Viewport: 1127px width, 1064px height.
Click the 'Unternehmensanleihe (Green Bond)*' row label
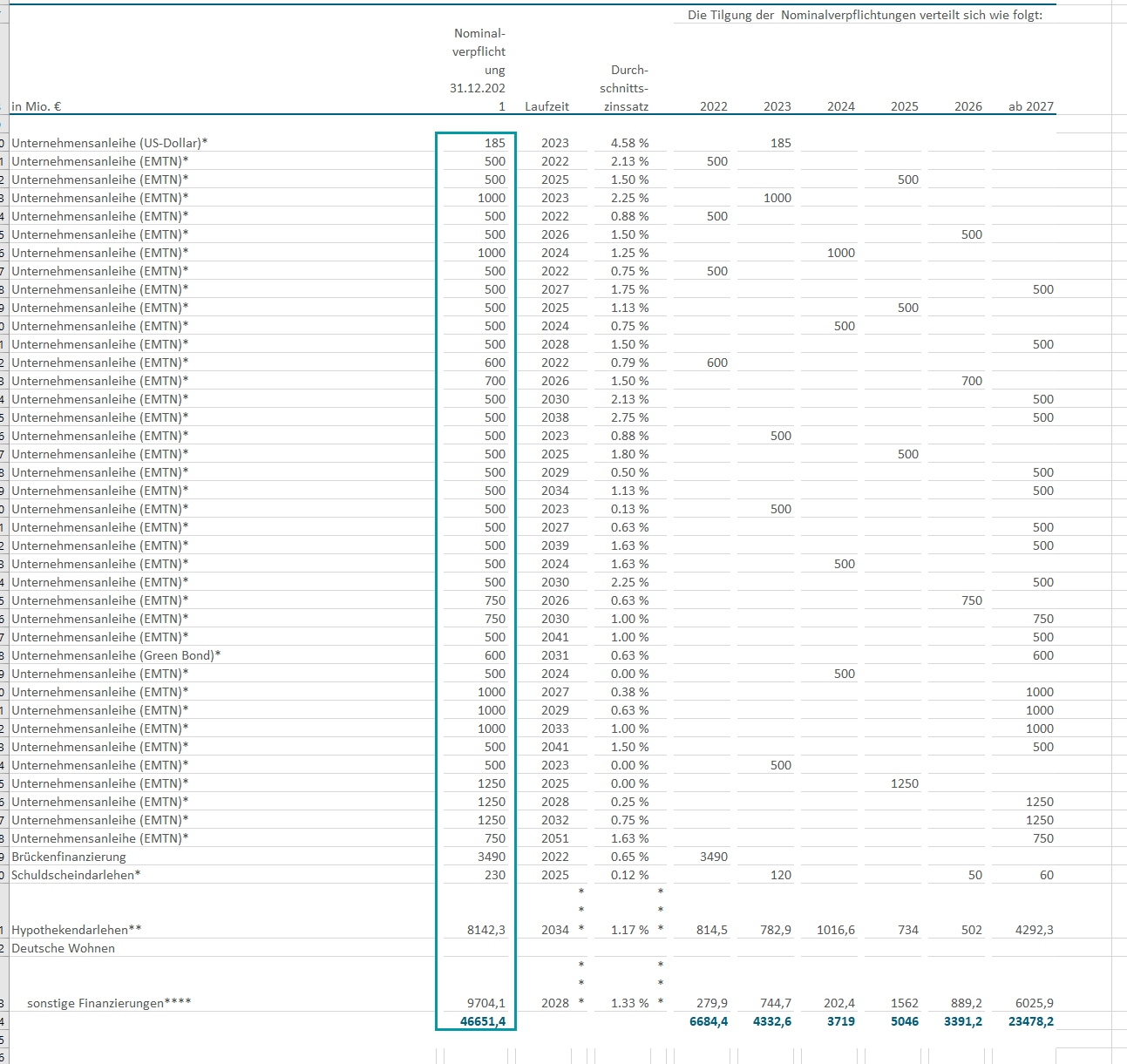pos(116,655)
